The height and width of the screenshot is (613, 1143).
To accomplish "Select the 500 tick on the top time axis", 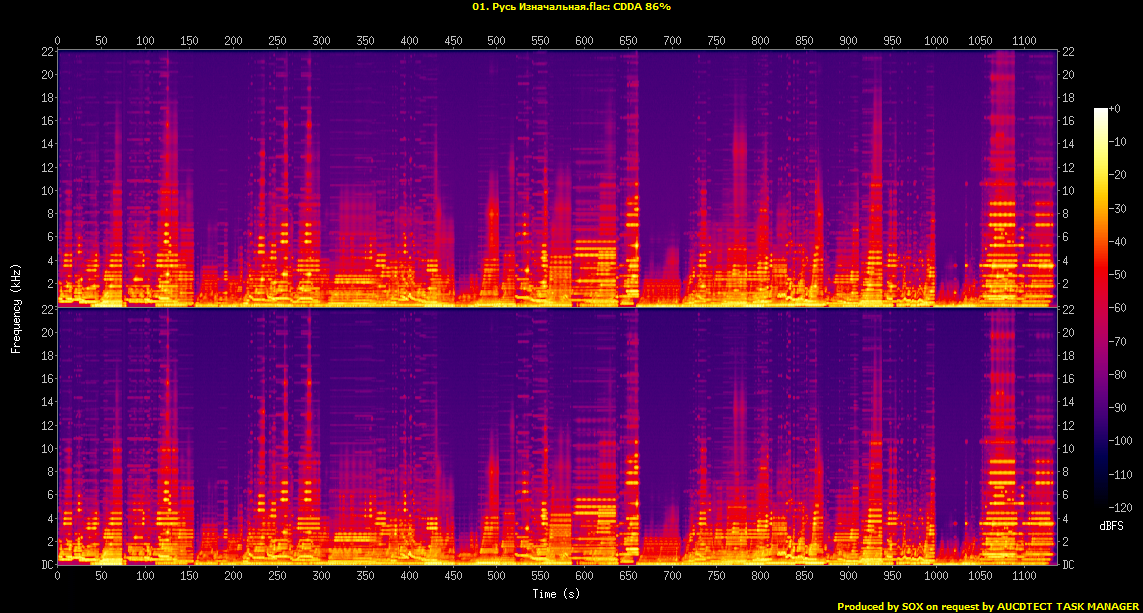I will (x=496, y=41).
